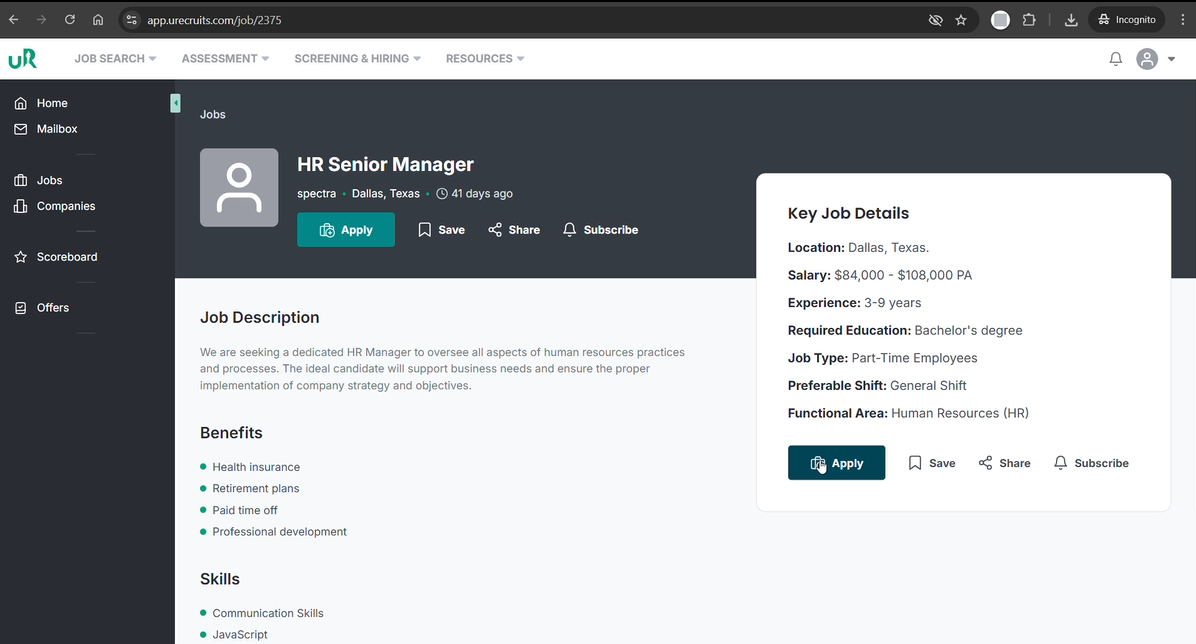Expand the Assessment dropdown menu
Image resolution: width=1196 pixels, height=644 pixels.
[225, 59]
